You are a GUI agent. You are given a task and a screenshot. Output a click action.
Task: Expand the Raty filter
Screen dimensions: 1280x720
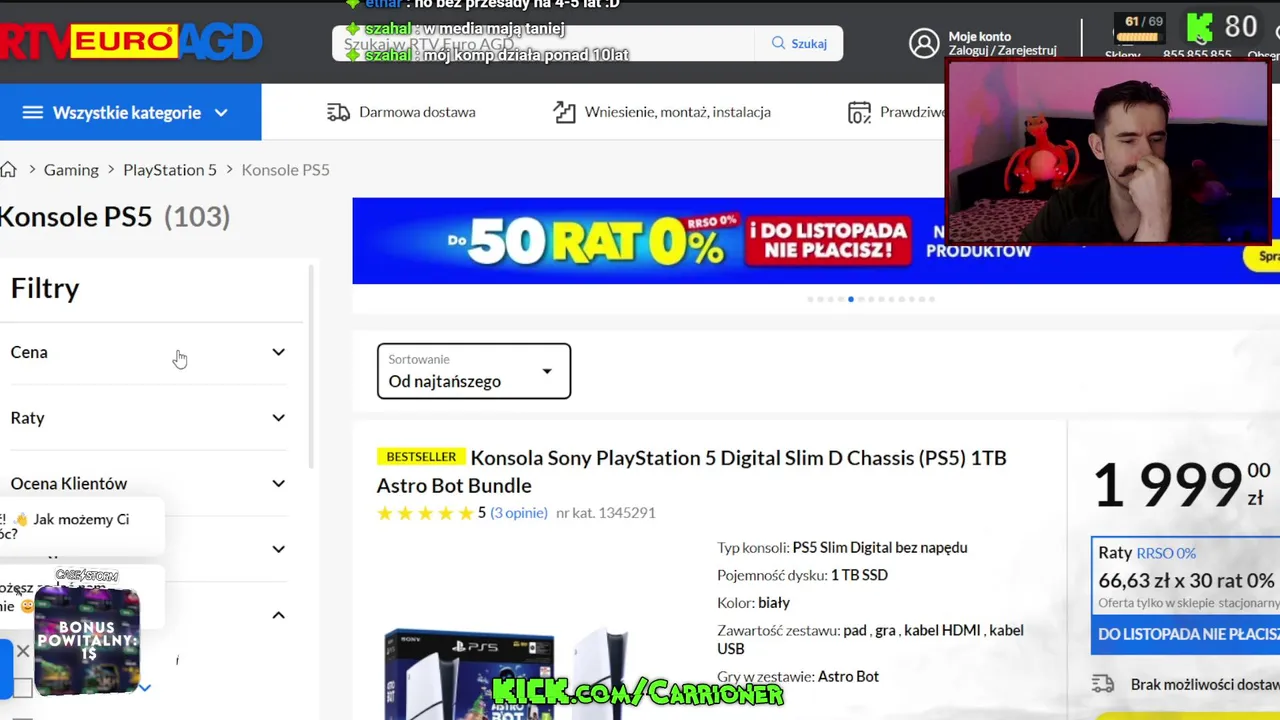click(148, 418)
